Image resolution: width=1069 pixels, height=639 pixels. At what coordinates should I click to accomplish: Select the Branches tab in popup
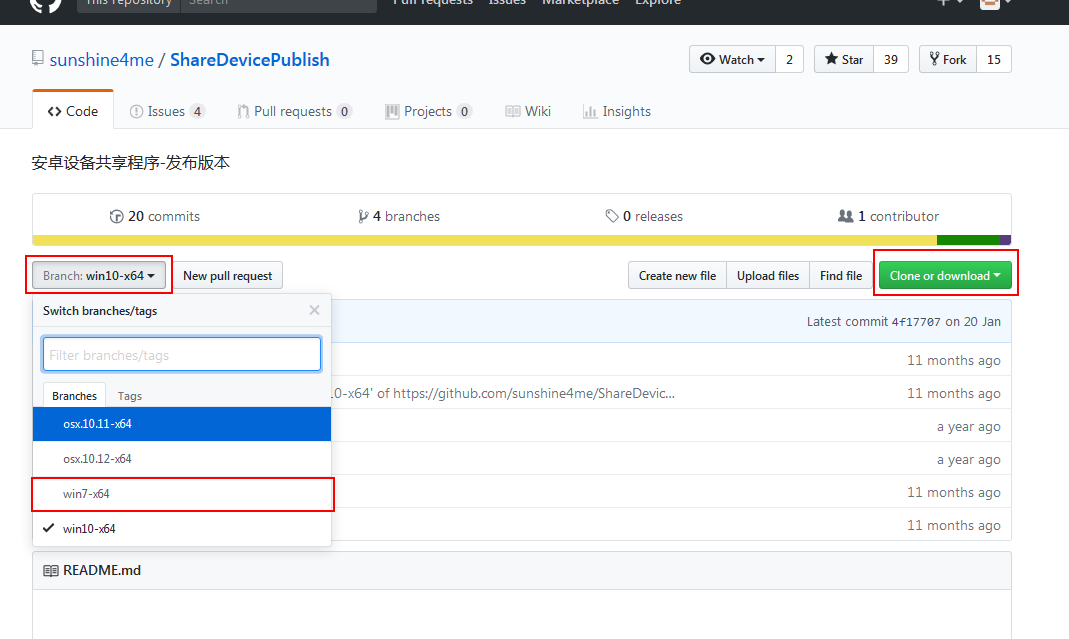74,396
